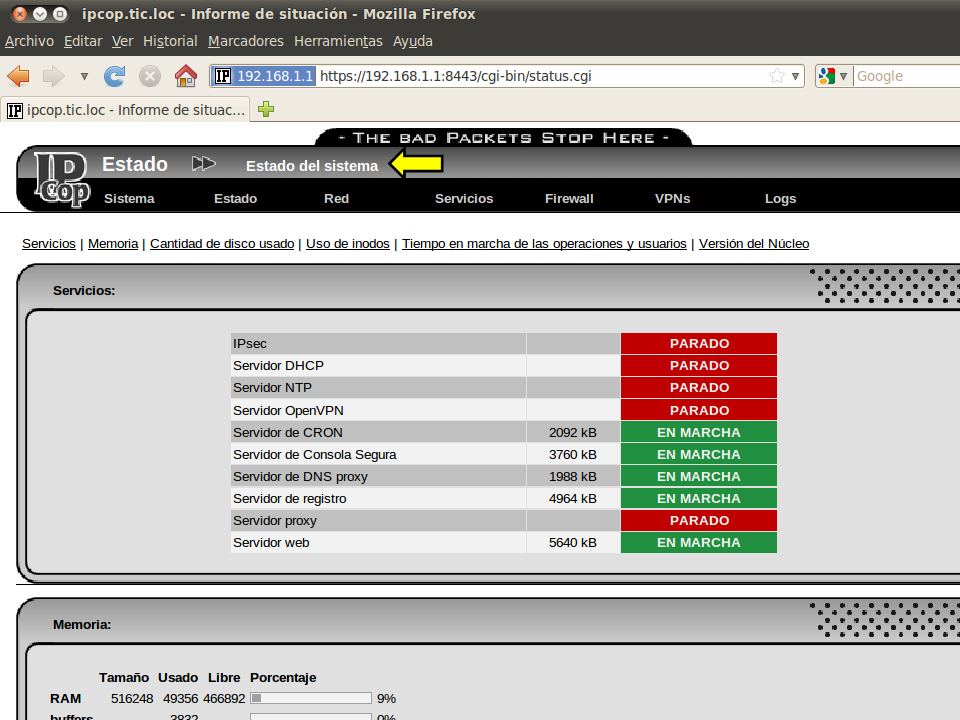Screen dimensions: 960x720
Task: Expand the URL bar history dropdown
Action: click(796, 76)
